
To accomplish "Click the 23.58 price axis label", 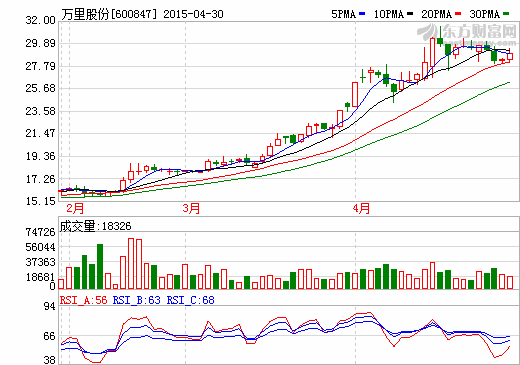I will click(40, 111).
